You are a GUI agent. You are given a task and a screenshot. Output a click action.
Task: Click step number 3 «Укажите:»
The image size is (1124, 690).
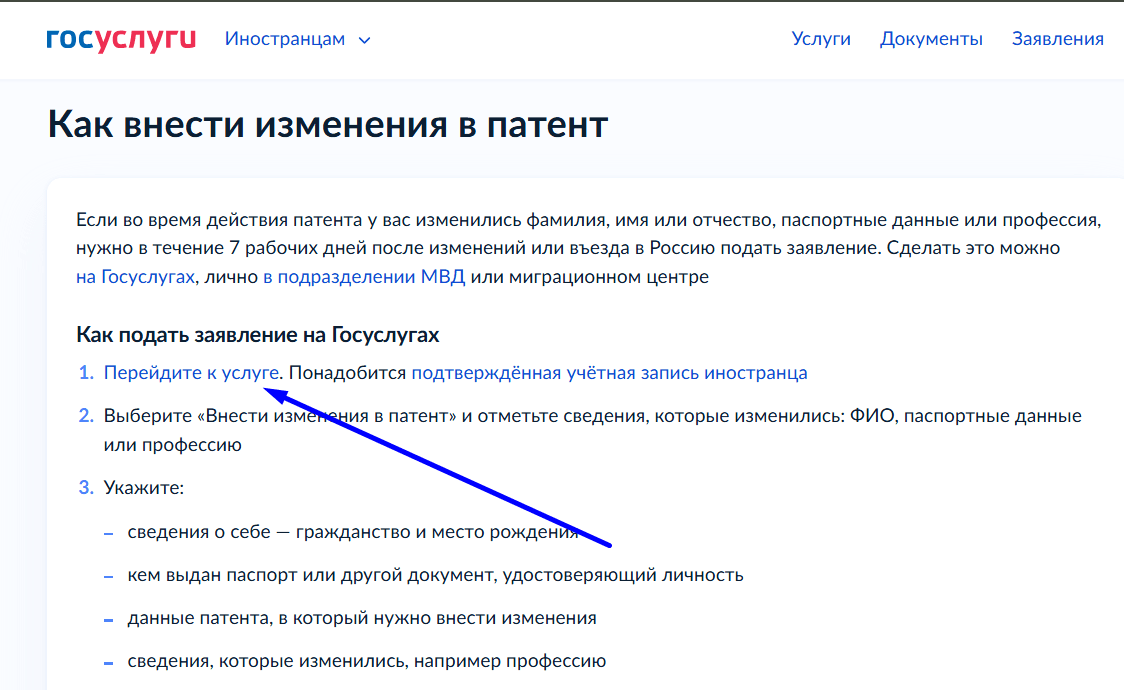pos(143,488)
